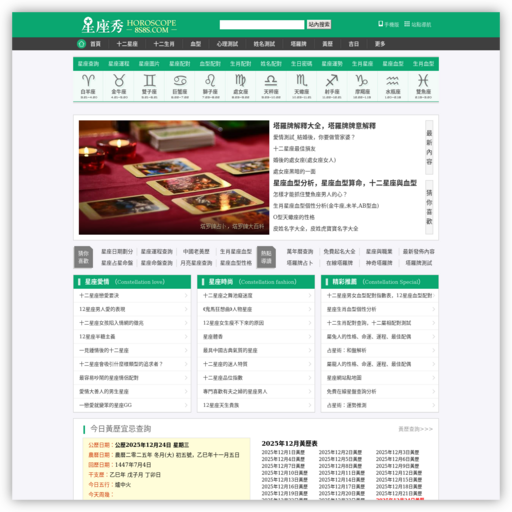The height and width of the screenshot is (512, 512).
Task: Expand arrow on 星座體香 row
Action: (310, 337)
